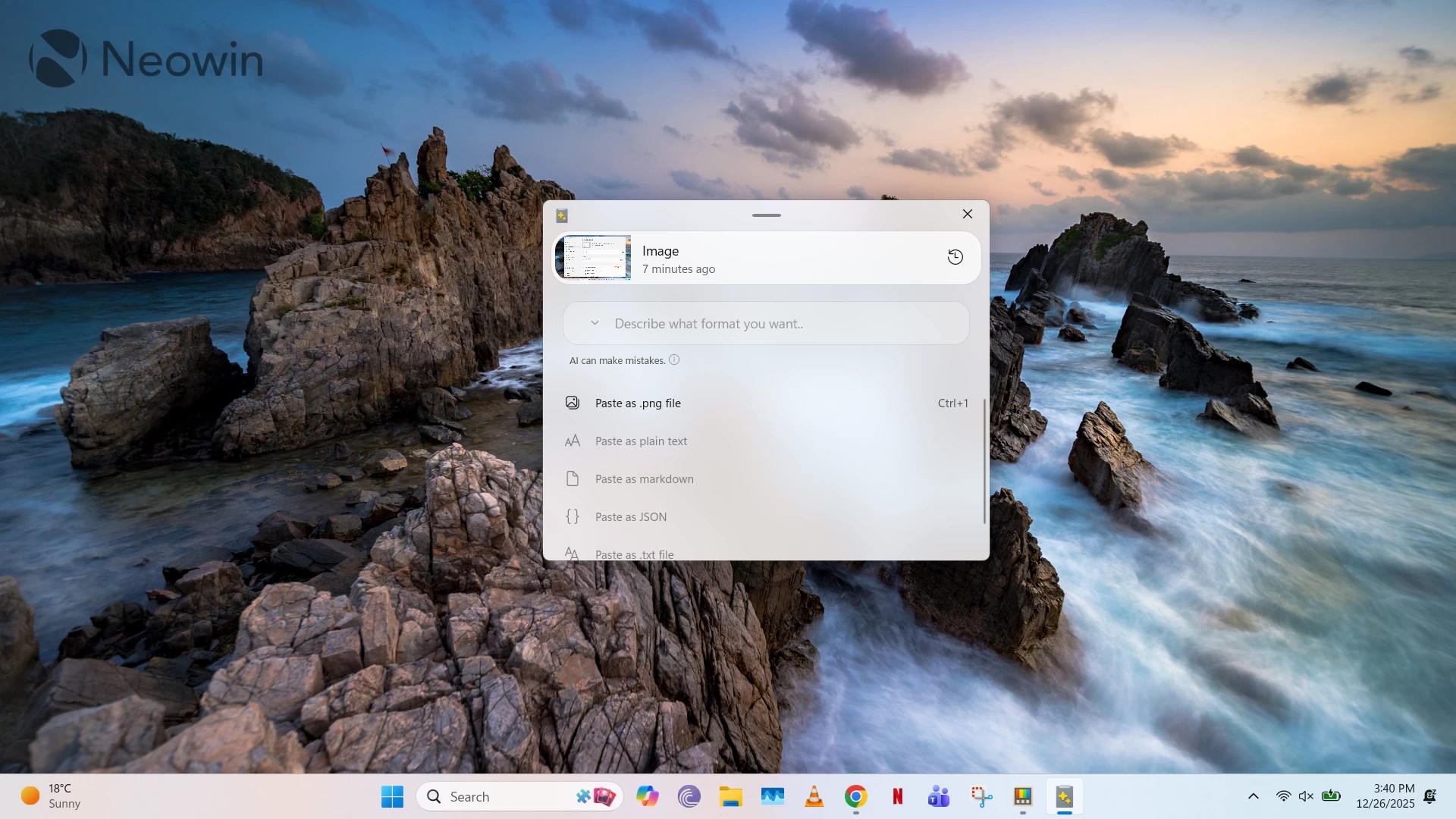
Task: Choose Paste as JSON option
Action: point(766,516)
